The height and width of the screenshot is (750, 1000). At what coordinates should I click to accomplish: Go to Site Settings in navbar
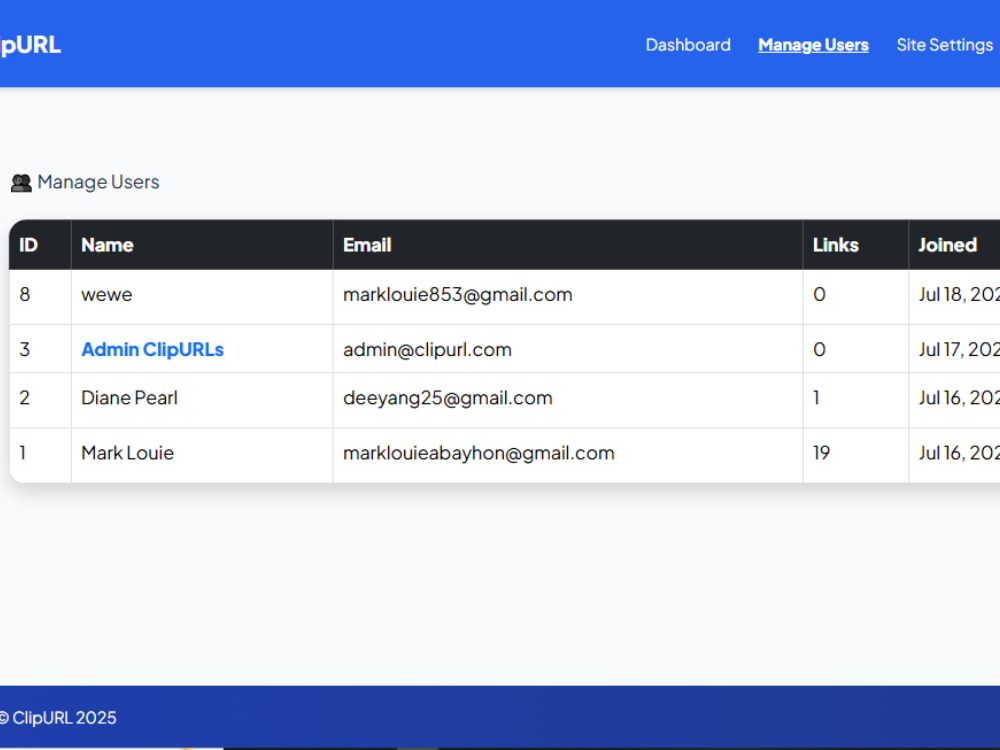coord(945,45)
